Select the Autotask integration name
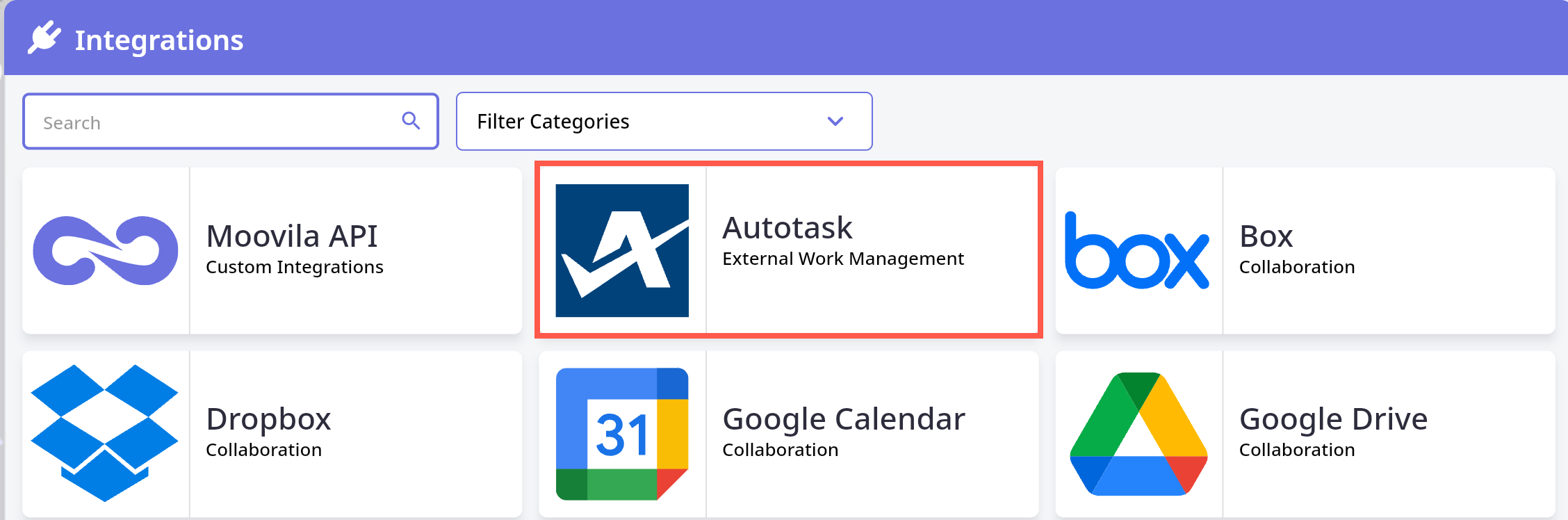Viewport: 1568px width, 520px height. 787,228
